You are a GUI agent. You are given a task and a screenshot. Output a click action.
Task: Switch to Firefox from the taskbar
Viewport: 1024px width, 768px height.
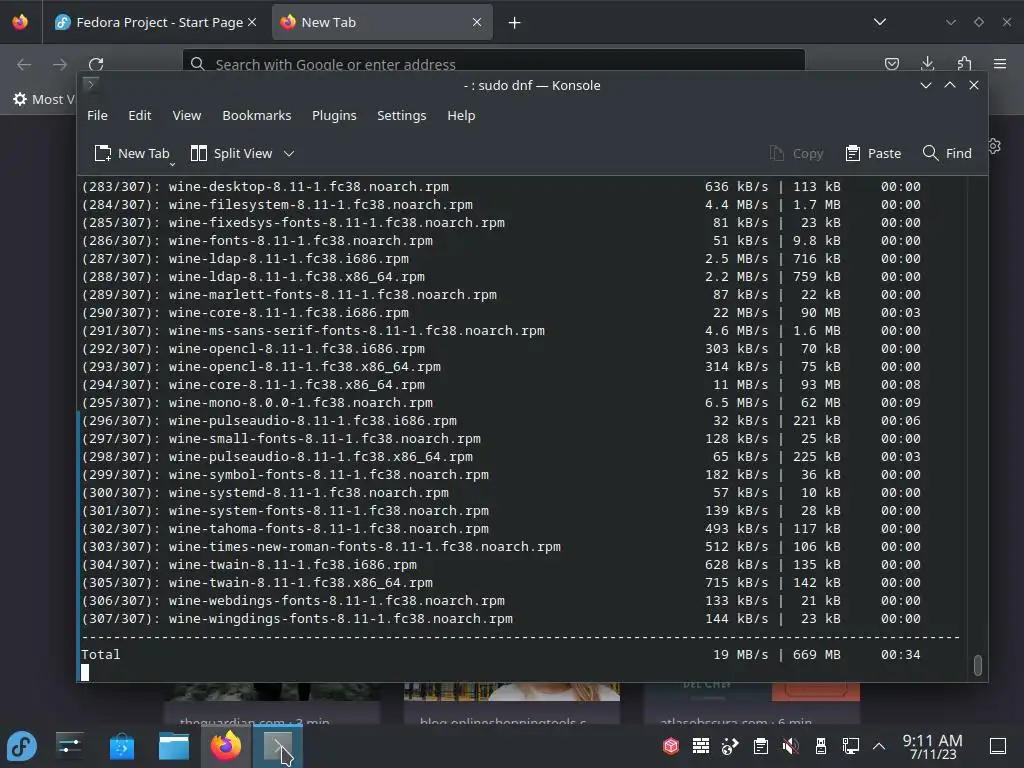(x=226, y=746)
